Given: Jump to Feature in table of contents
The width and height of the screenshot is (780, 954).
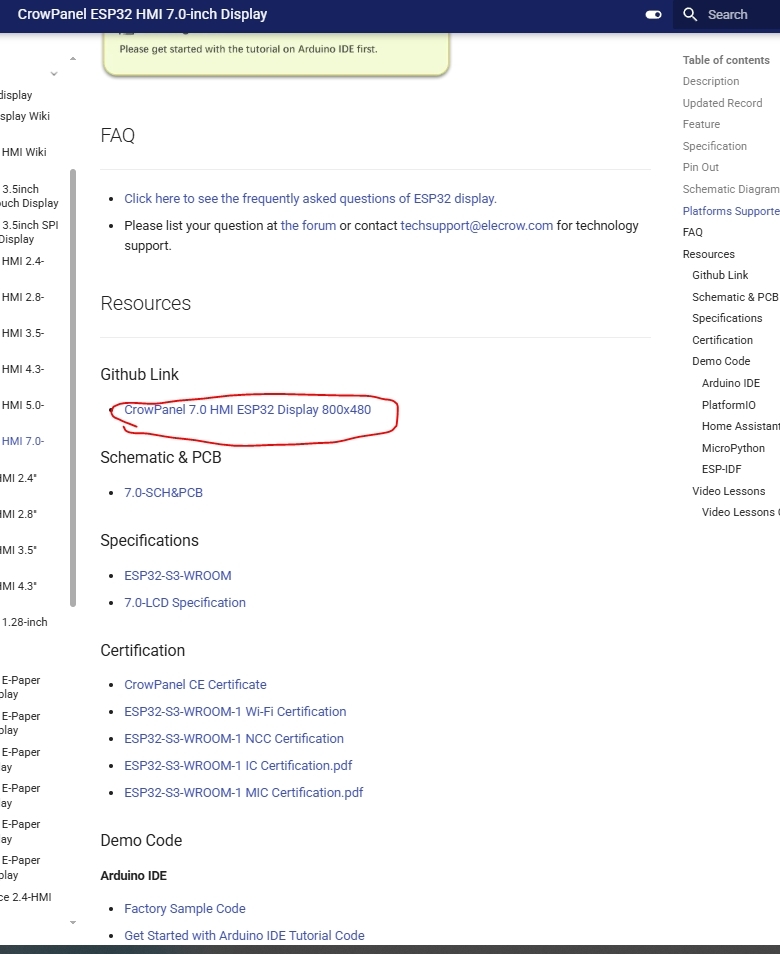Looking at the screenshot, I should pos(701,124).
